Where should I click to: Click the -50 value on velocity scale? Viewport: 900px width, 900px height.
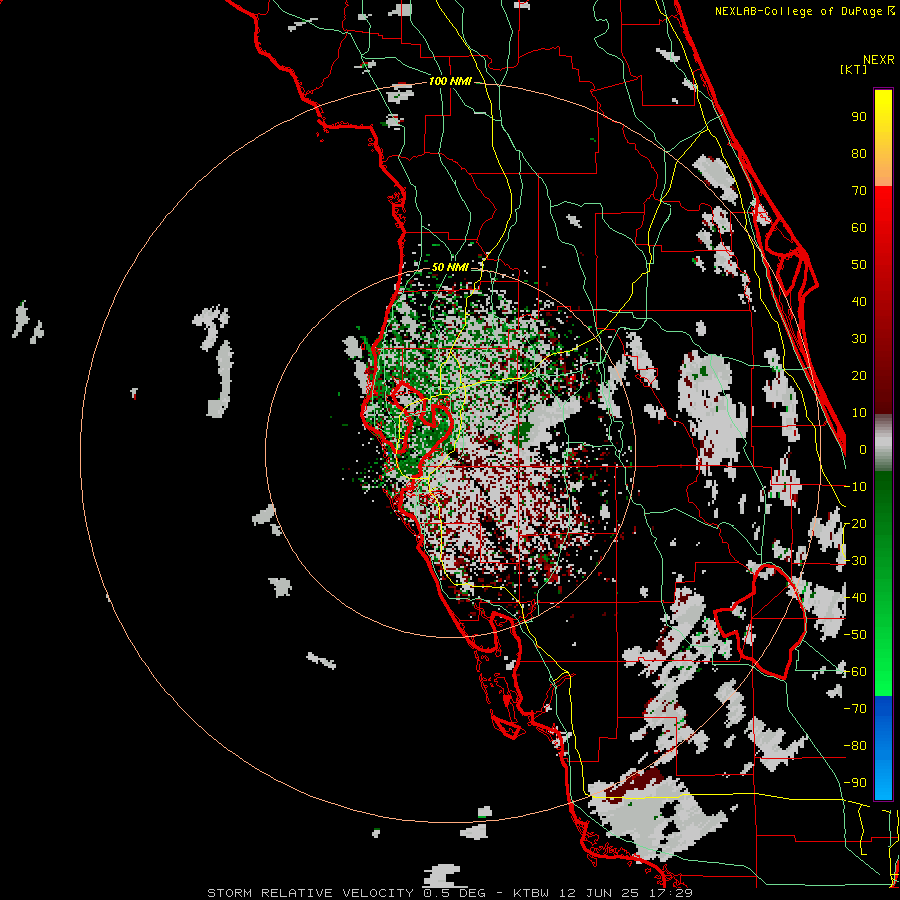855,635
